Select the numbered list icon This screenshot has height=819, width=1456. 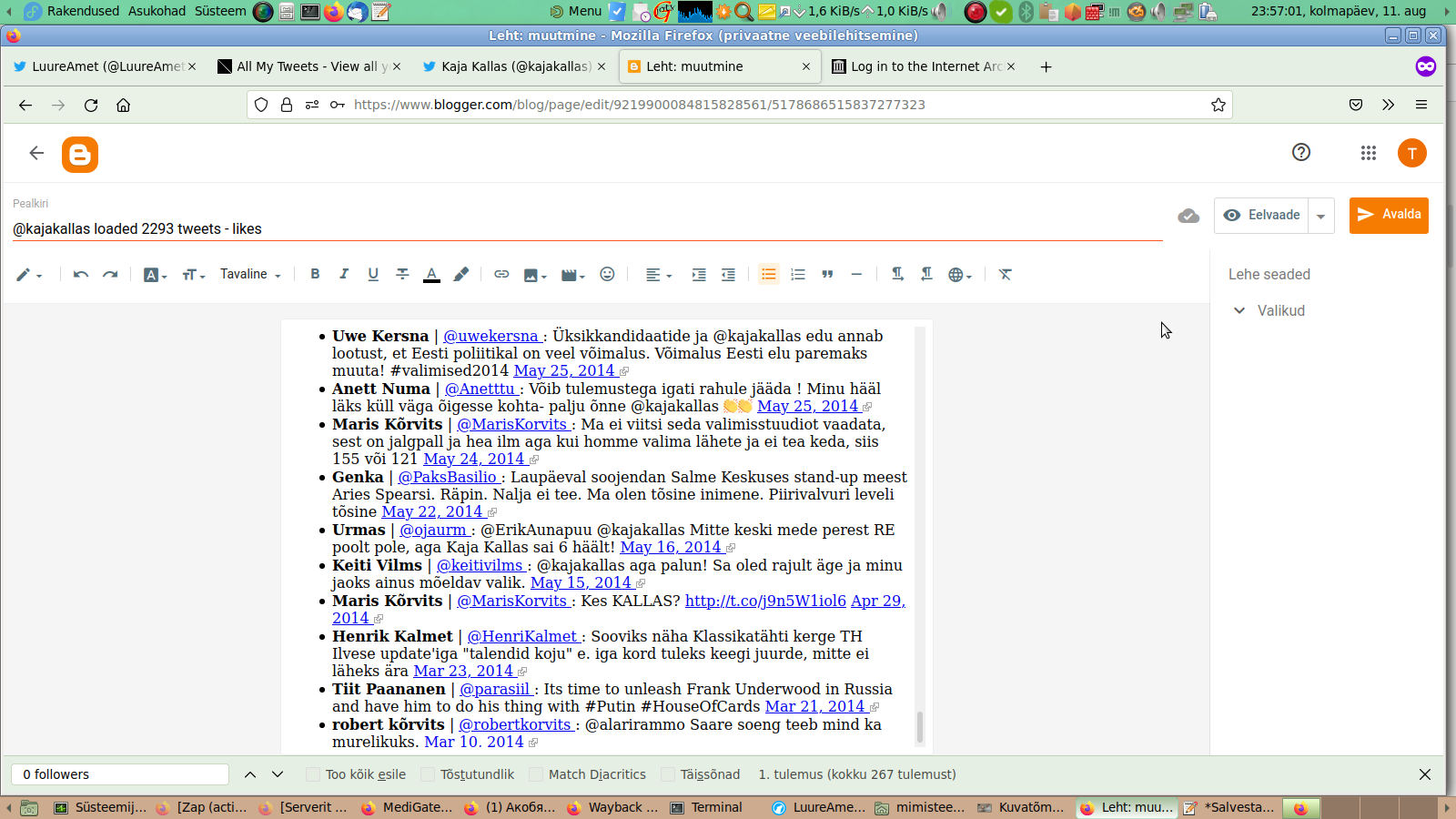[x=798, y=274]
